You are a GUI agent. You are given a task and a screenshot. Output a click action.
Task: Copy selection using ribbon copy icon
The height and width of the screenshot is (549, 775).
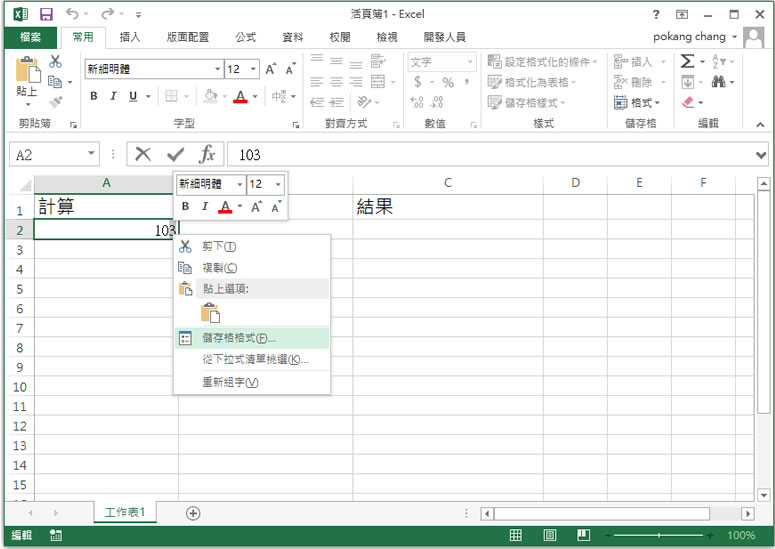[x=54, y=82]
